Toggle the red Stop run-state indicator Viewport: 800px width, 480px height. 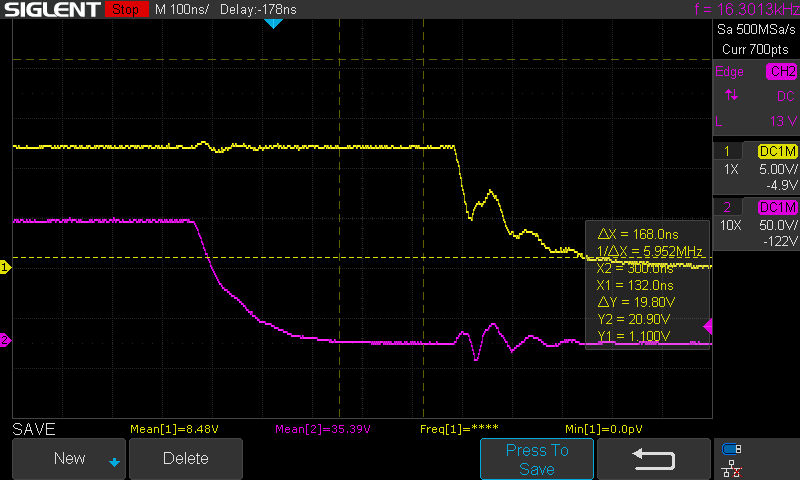tap(123, 10)
